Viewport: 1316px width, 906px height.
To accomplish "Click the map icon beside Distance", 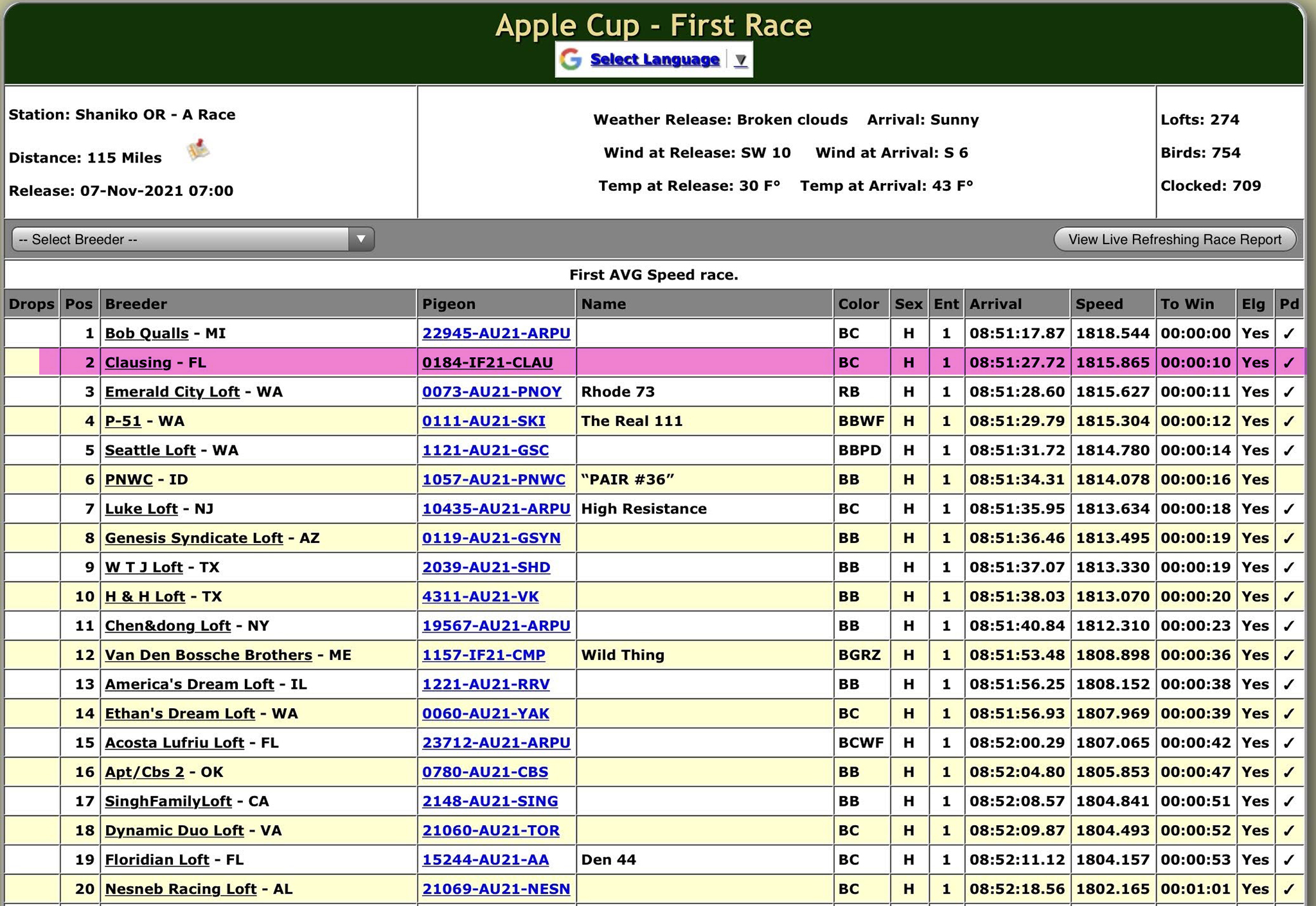I will click(x=198, y=150).
